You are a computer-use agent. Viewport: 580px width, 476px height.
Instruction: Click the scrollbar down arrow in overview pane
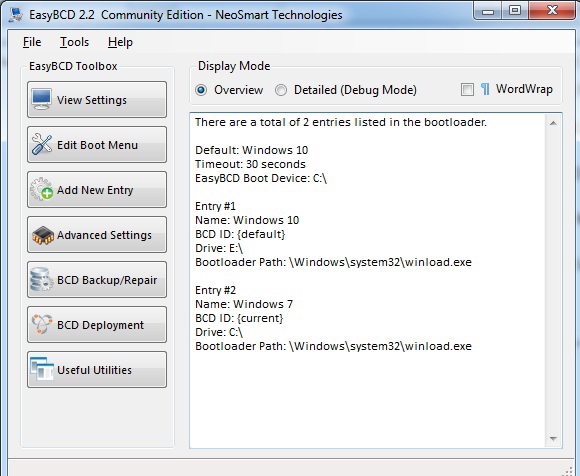(553, 439)
